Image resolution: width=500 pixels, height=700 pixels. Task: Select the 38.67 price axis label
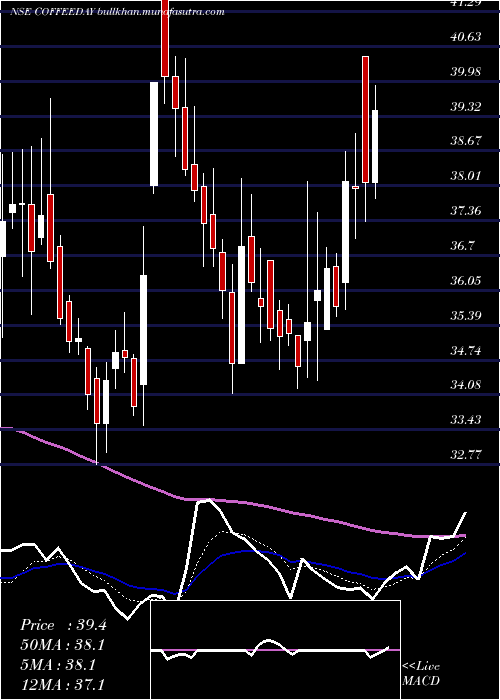coord(466,141)
